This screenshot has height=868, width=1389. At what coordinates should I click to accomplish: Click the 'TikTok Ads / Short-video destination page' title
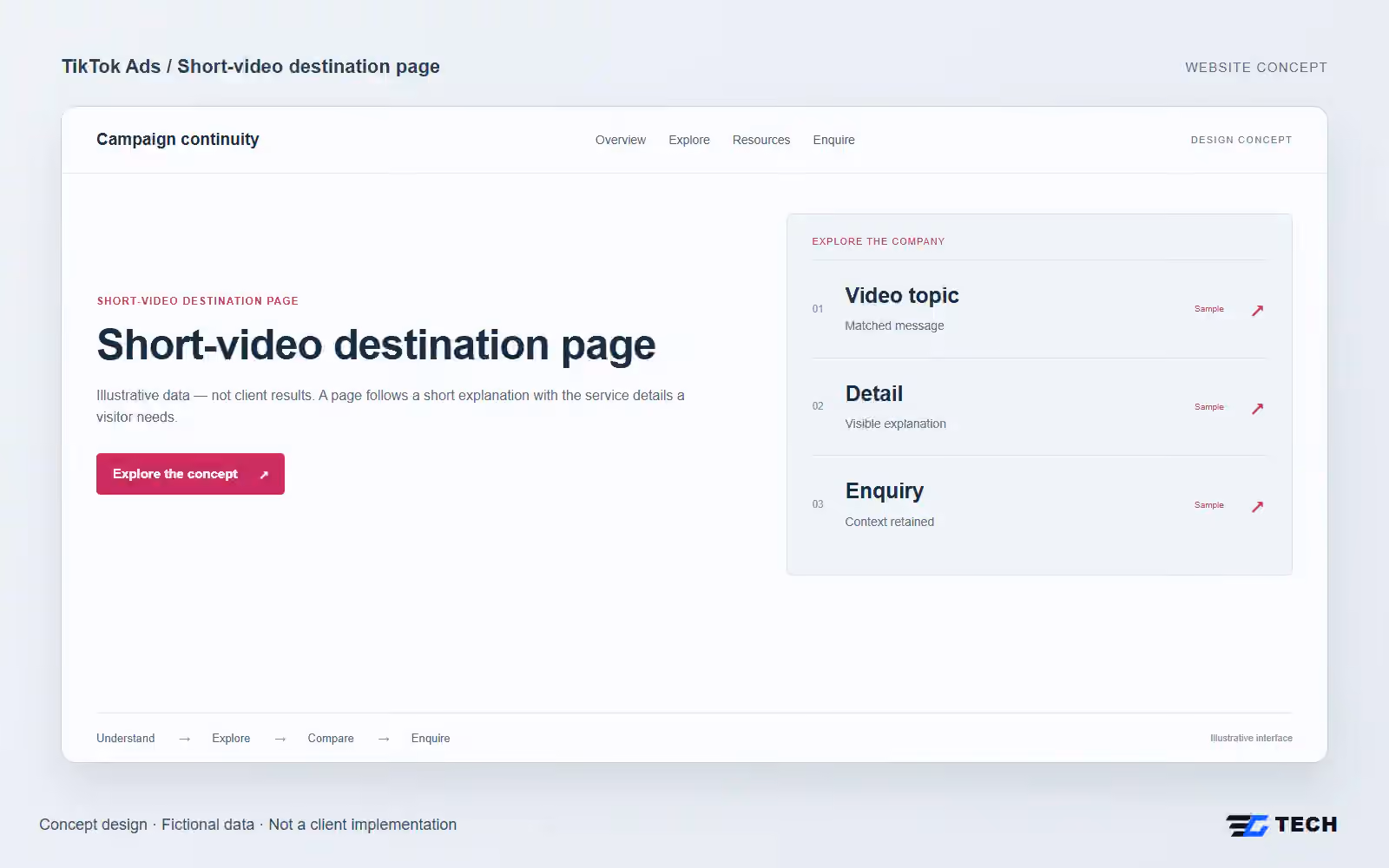[x=250, y=67]
